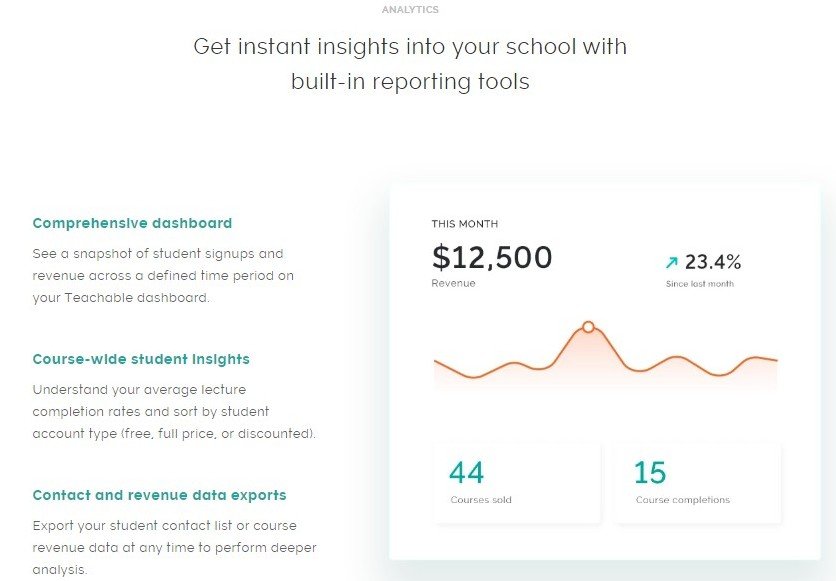Click the Comprehensive dashboard heading
The height and width of the screenshot is (581, 836).
point(132,223)
